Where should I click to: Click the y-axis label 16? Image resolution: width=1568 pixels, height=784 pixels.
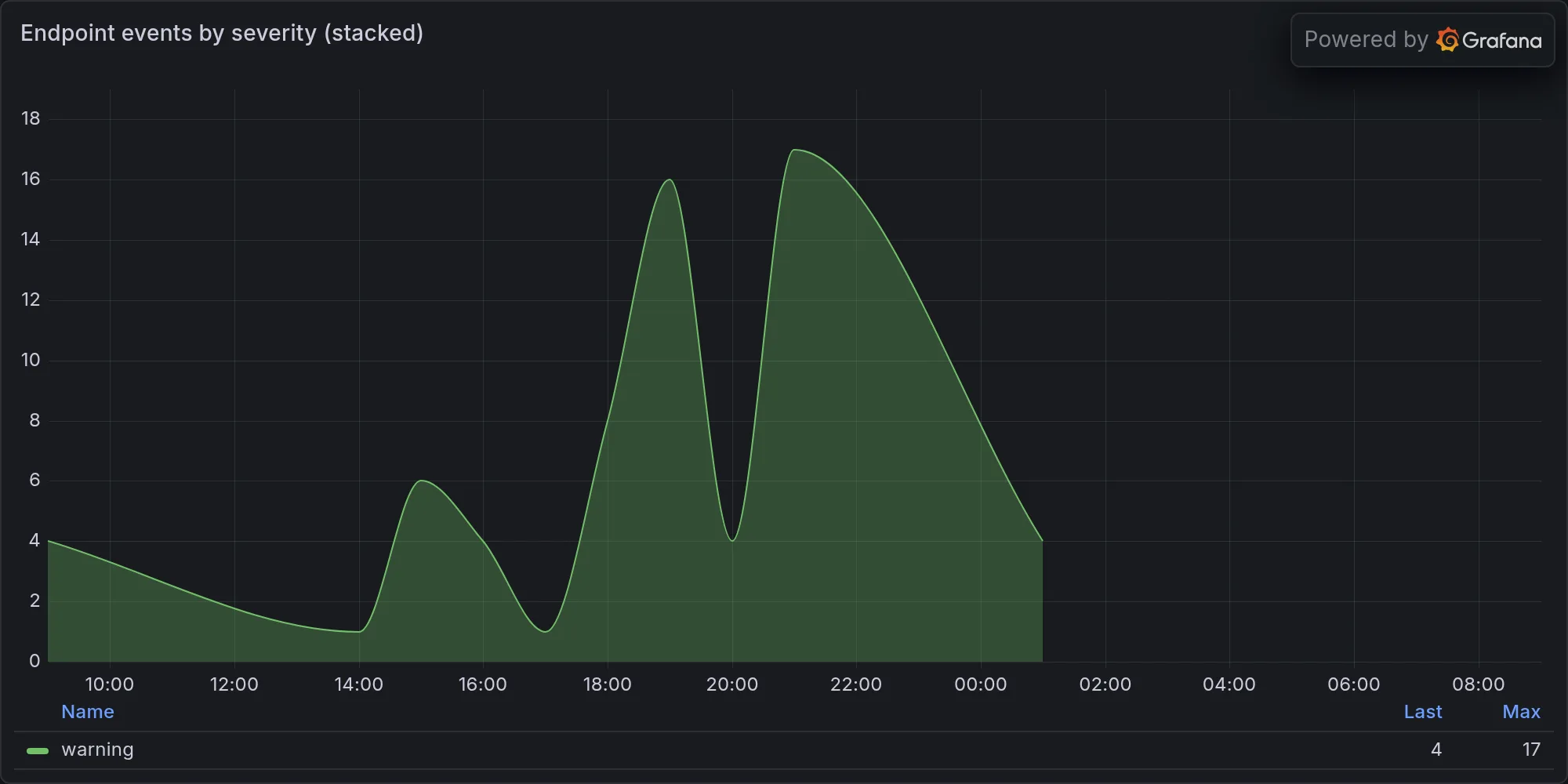[31, 179]
